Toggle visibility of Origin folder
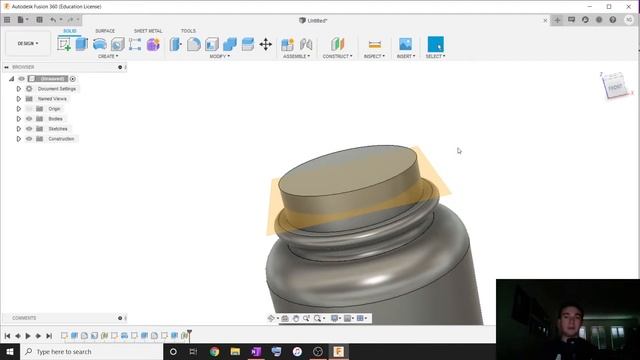 pos(29,109)
